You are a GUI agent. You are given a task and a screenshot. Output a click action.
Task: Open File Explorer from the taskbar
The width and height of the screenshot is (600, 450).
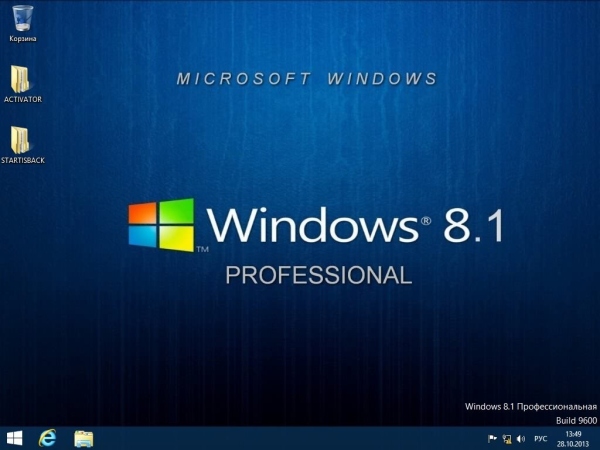84,439
